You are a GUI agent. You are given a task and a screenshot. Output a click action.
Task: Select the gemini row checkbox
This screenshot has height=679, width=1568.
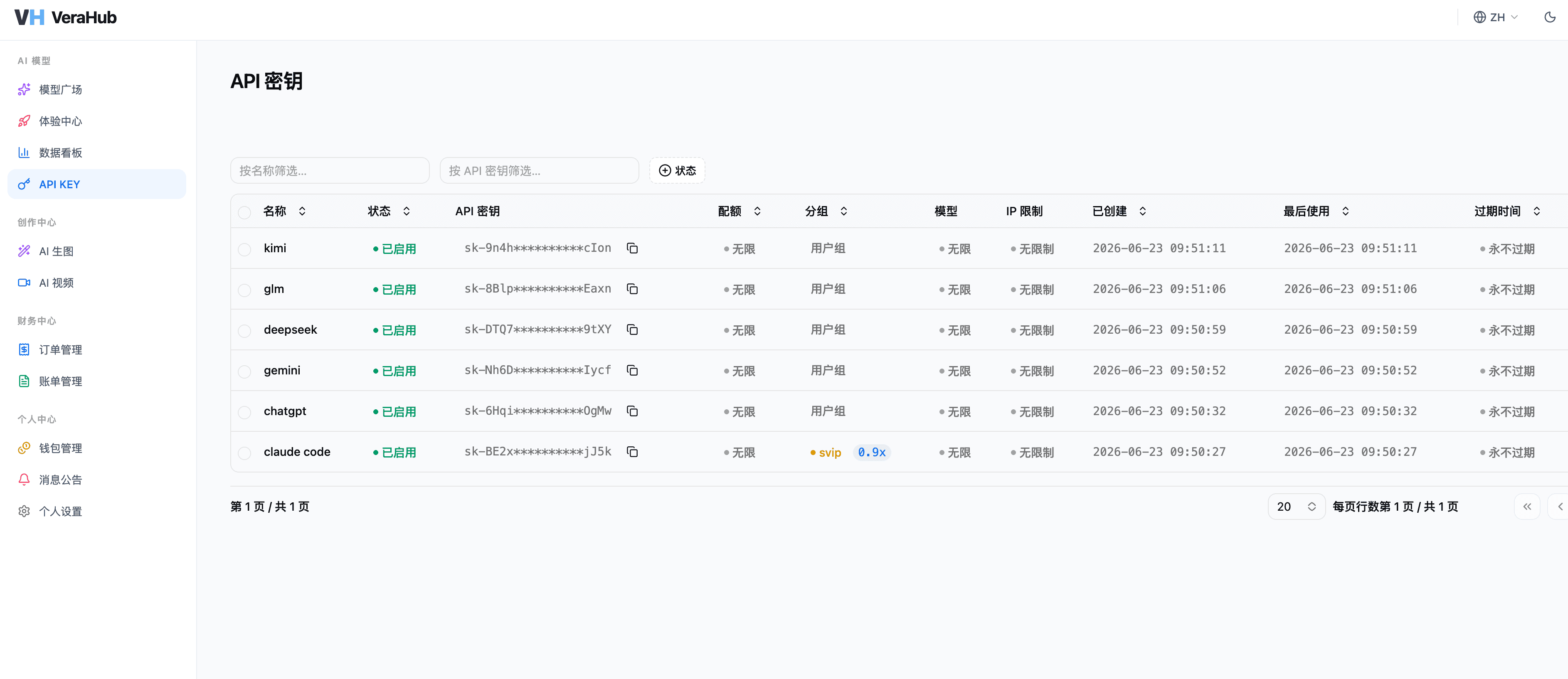click(245, 372)
